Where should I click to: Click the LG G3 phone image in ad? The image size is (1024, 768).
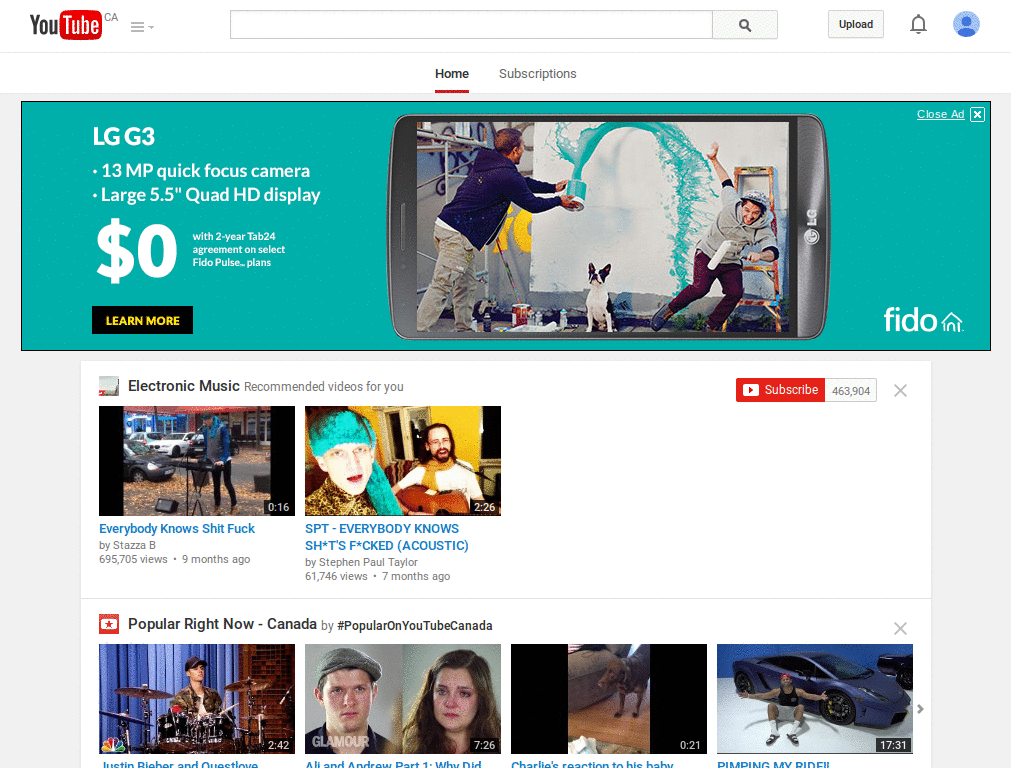(609, 227)
